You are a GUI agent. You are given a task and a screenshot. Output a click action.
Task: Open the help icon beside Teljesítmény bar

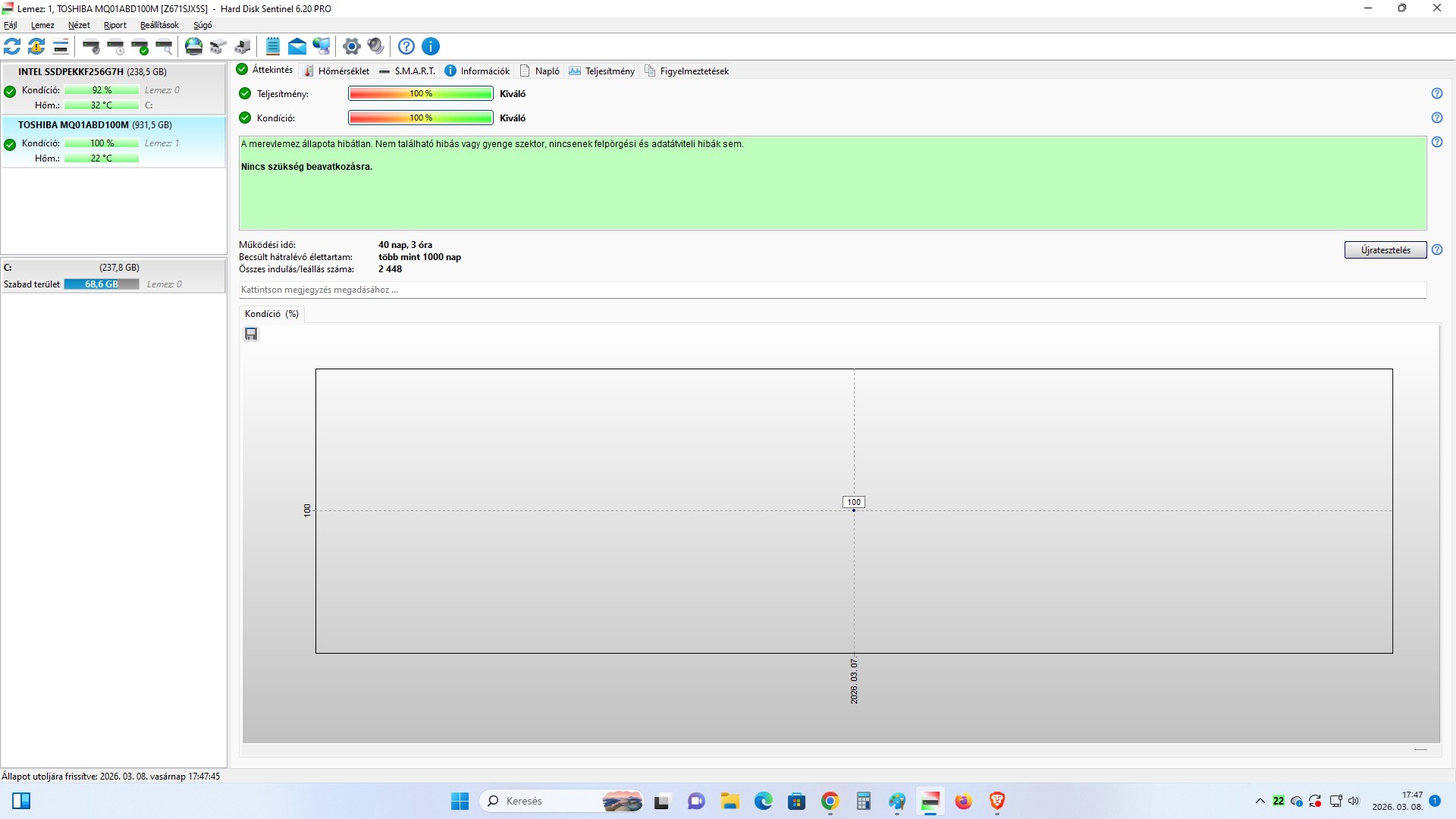1437,93
